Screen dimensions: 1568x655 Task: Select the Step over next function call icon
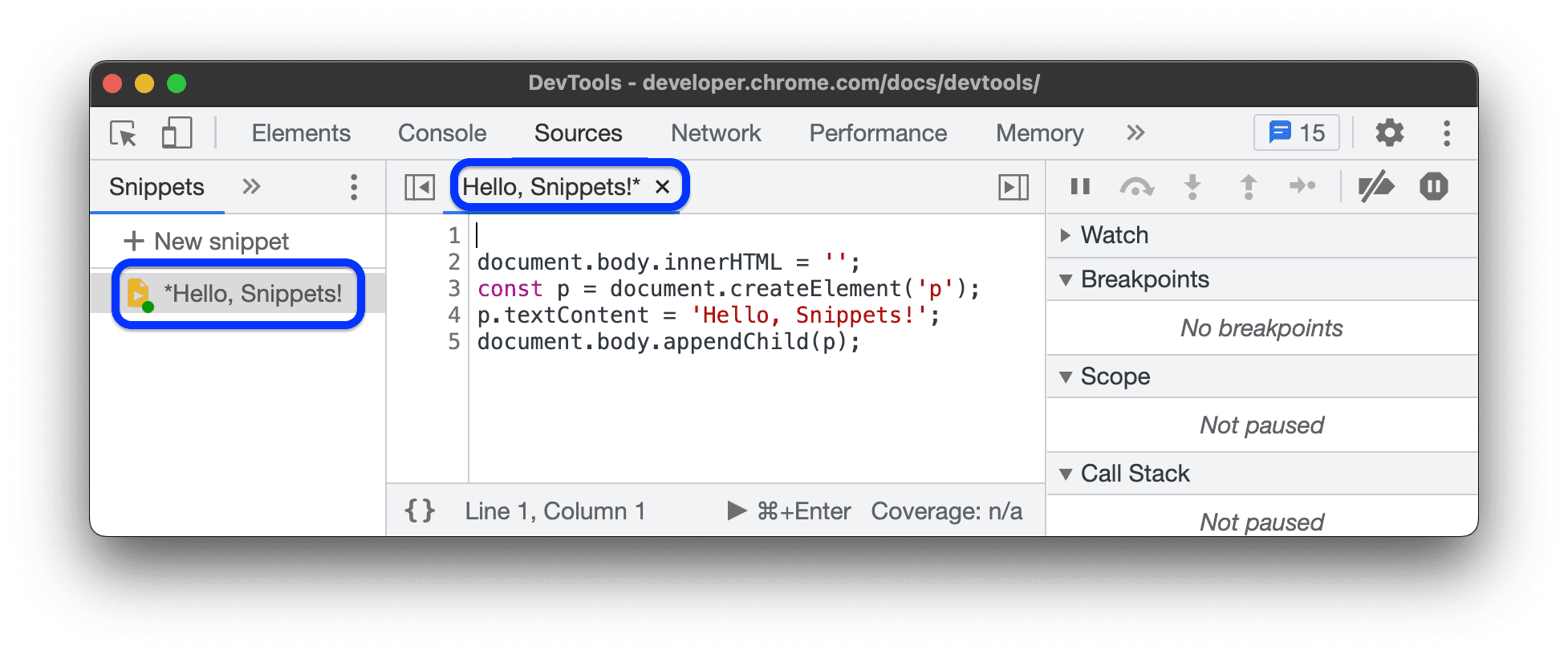(x=1135, y=186)
